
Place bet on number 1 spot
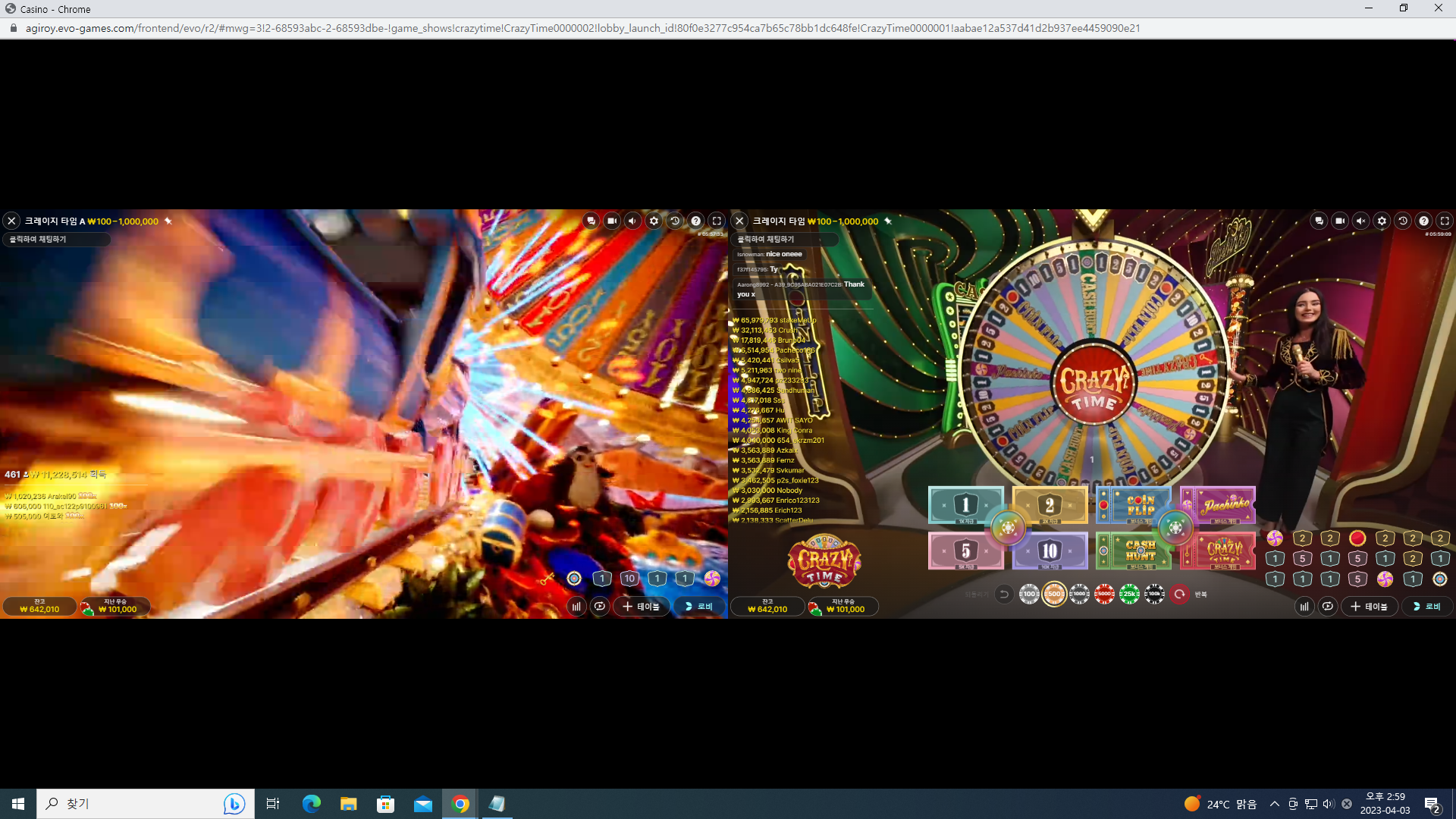965,505
